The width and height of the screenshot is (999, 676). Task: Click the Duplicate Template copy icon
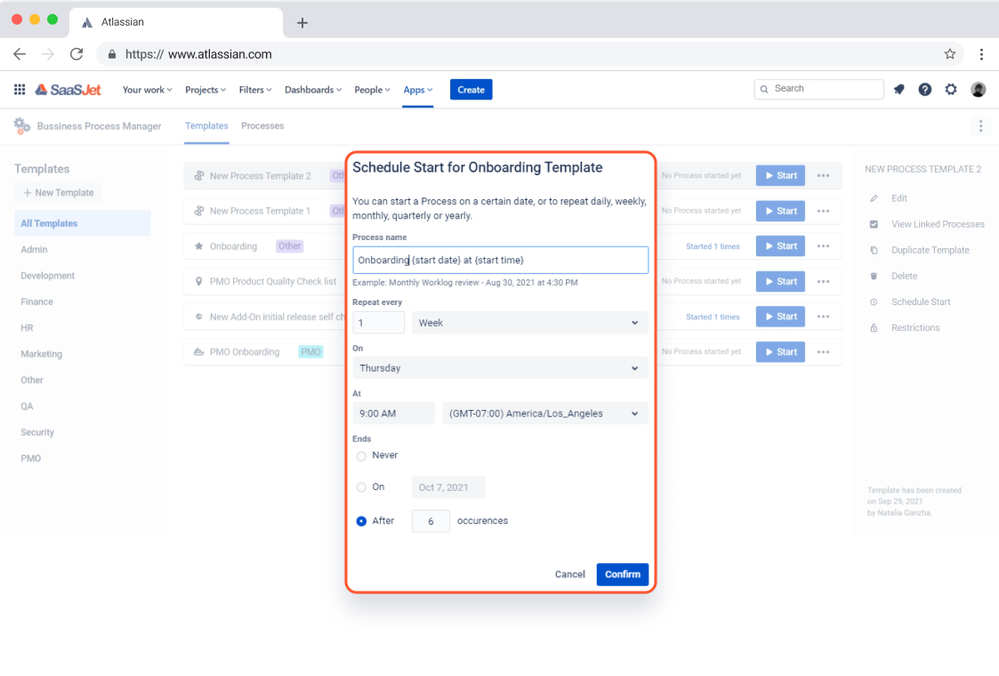point(874,250)
